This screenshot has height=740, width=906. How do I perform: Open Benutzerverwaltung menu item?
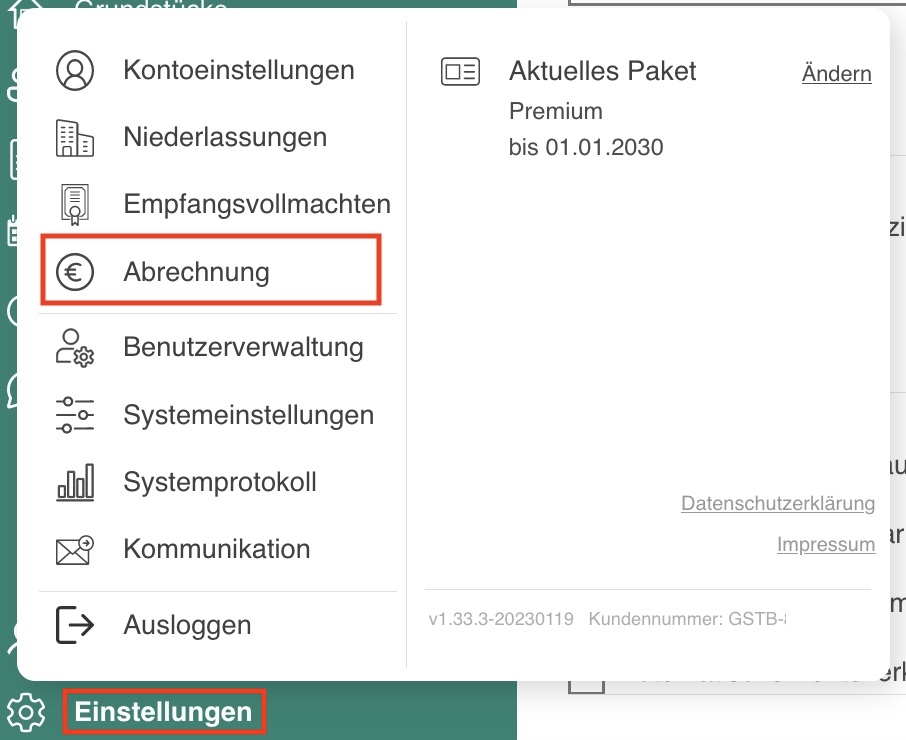click(x=243, y=348)
